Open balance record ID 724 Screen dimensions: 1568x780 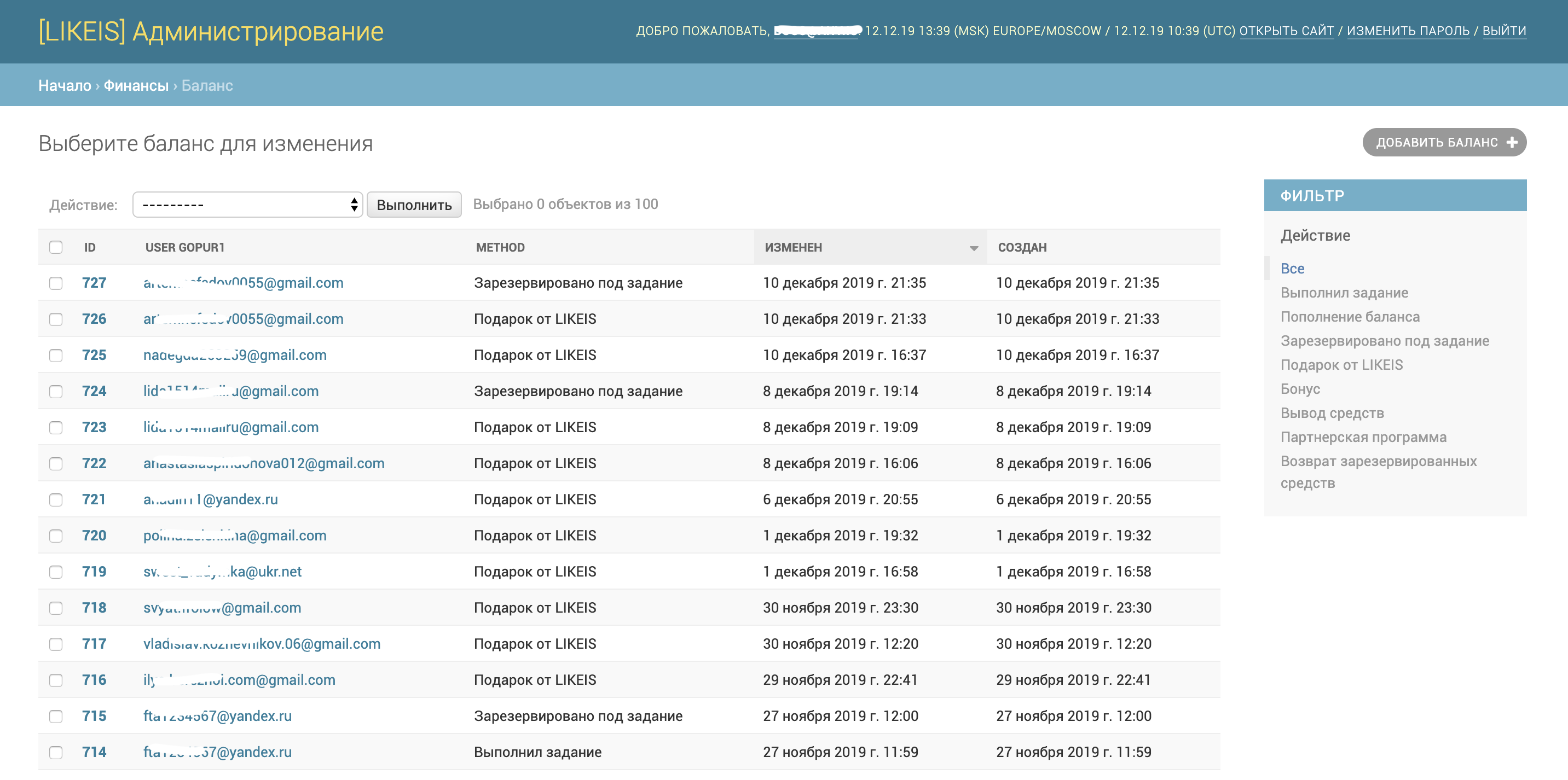pyautogui.click(x=94, y=391)
